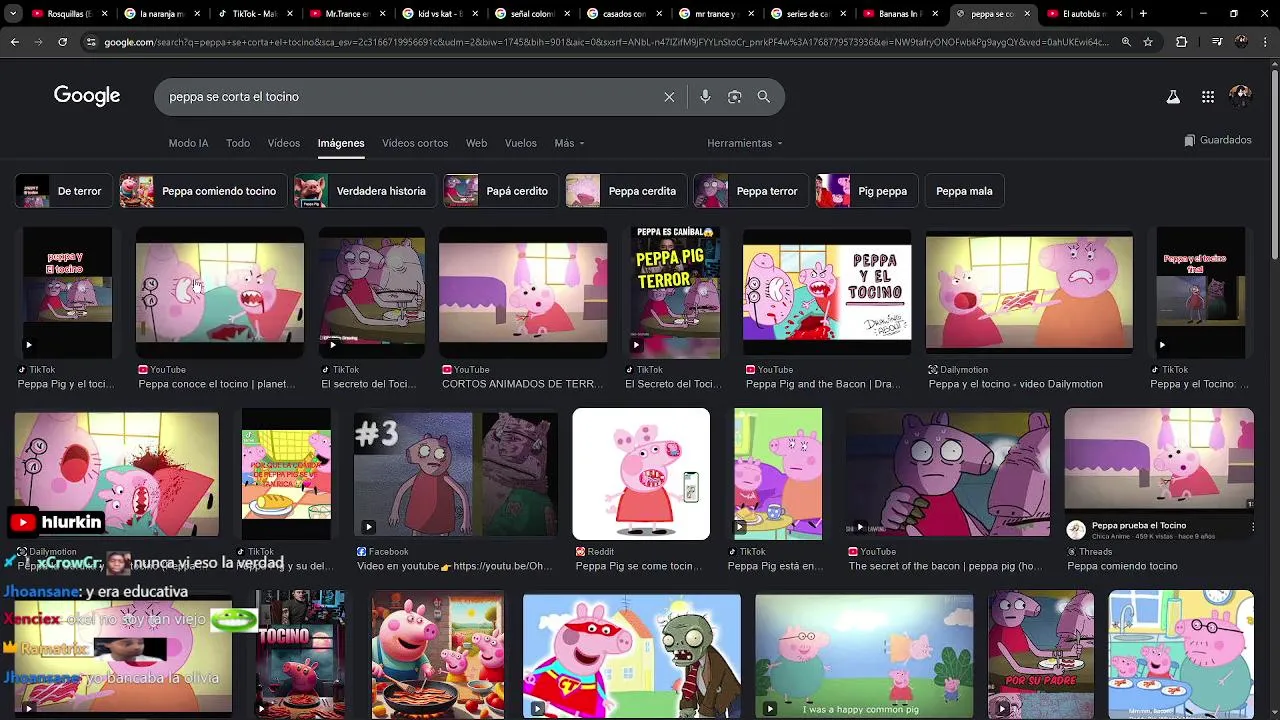1280x720 pixels.
Task: Switch to Vuelos tab
Action: (521, 143)
